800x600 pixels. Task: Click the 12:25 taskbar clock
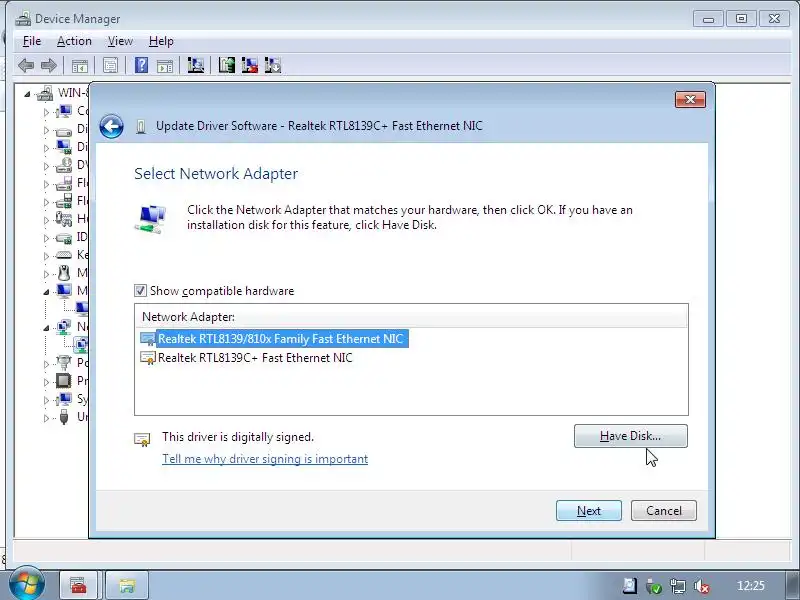pos(751,586)
